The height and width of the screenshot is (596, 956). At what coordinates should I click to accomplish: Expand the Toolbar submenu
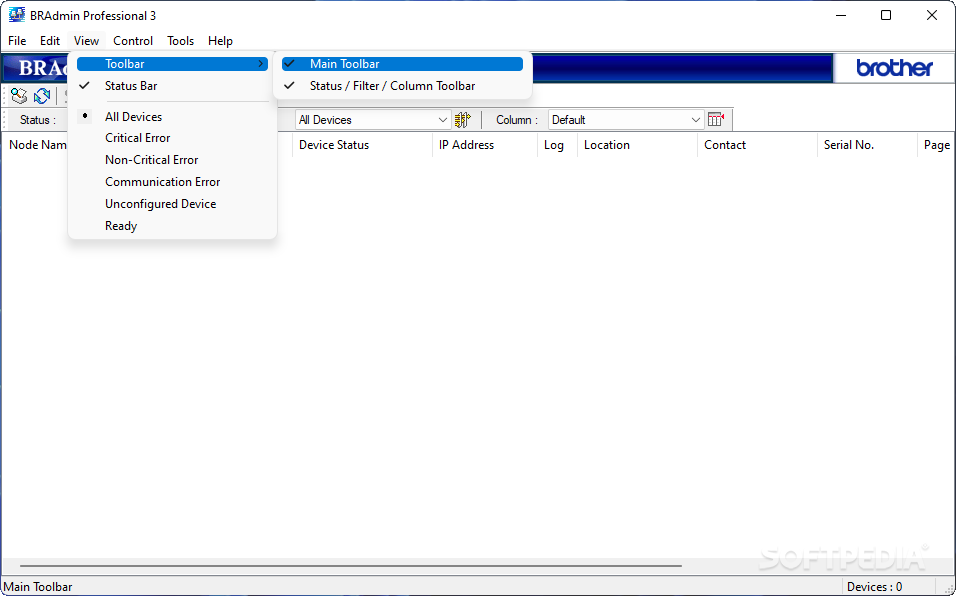tap(173, 64)
